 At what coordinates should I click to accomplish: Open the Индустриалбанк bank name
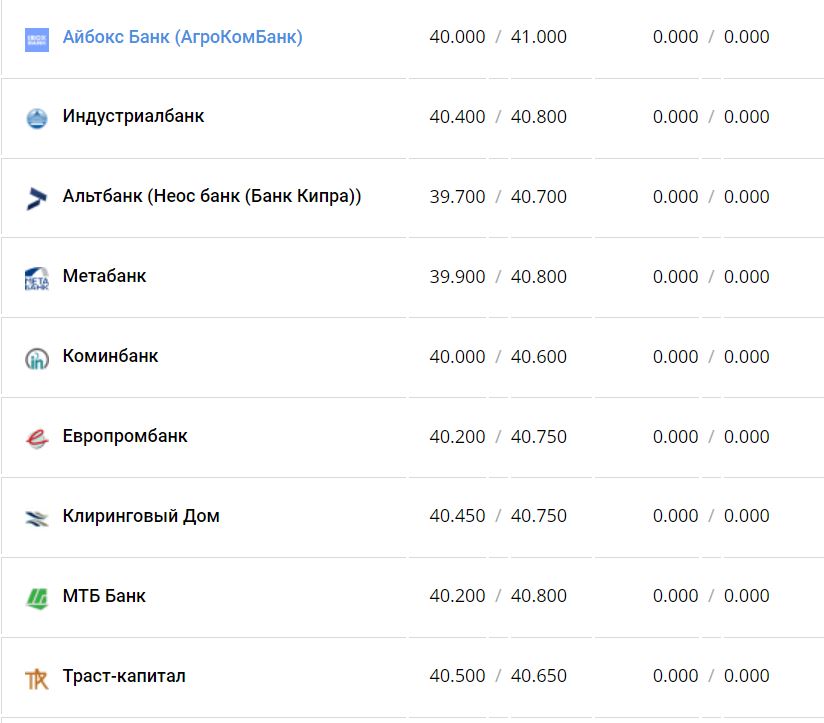[133, 116]
